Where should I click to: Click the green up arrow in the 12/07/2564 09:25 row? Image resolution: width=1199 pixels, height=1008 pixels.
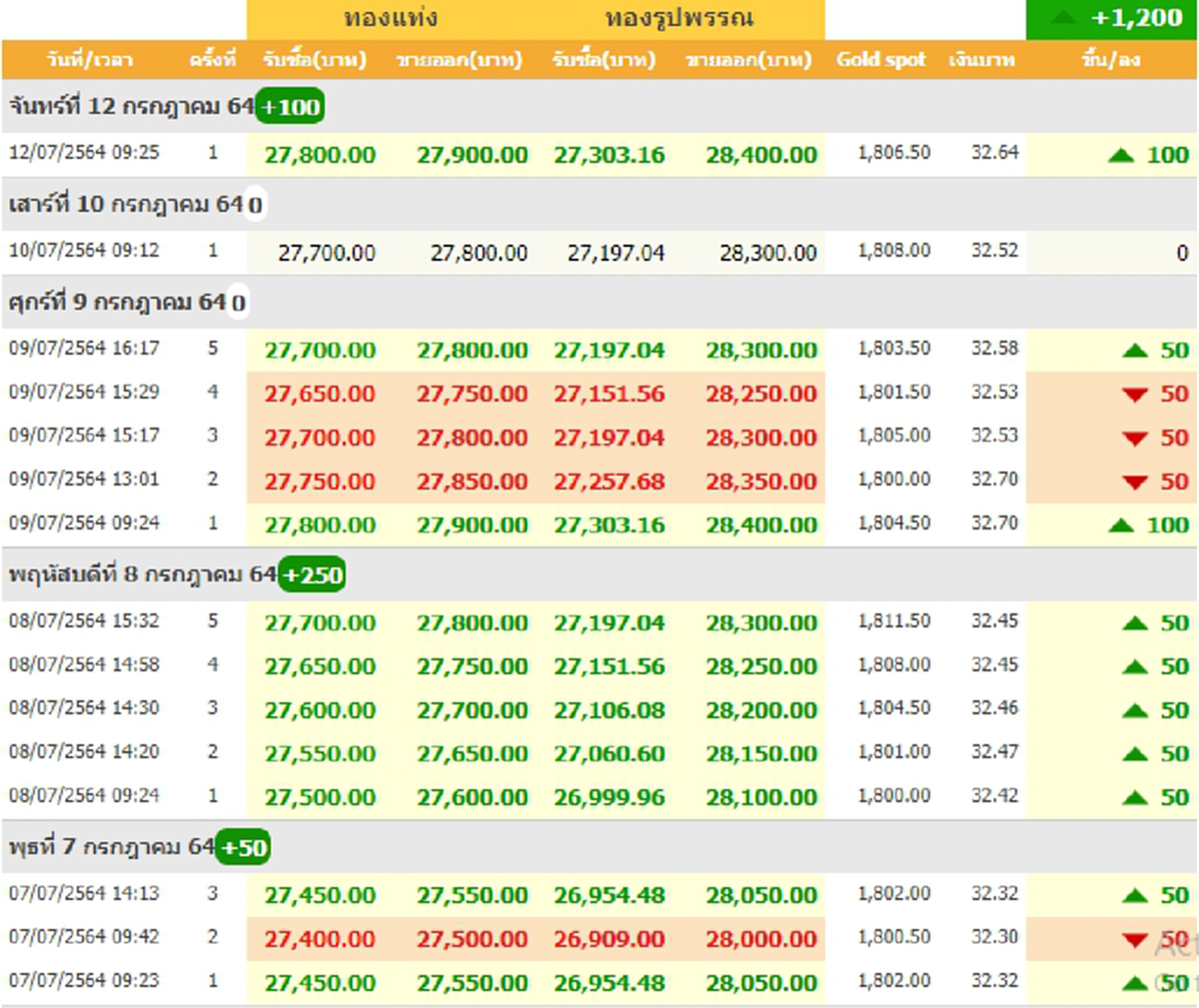[x=1121, y=156]
